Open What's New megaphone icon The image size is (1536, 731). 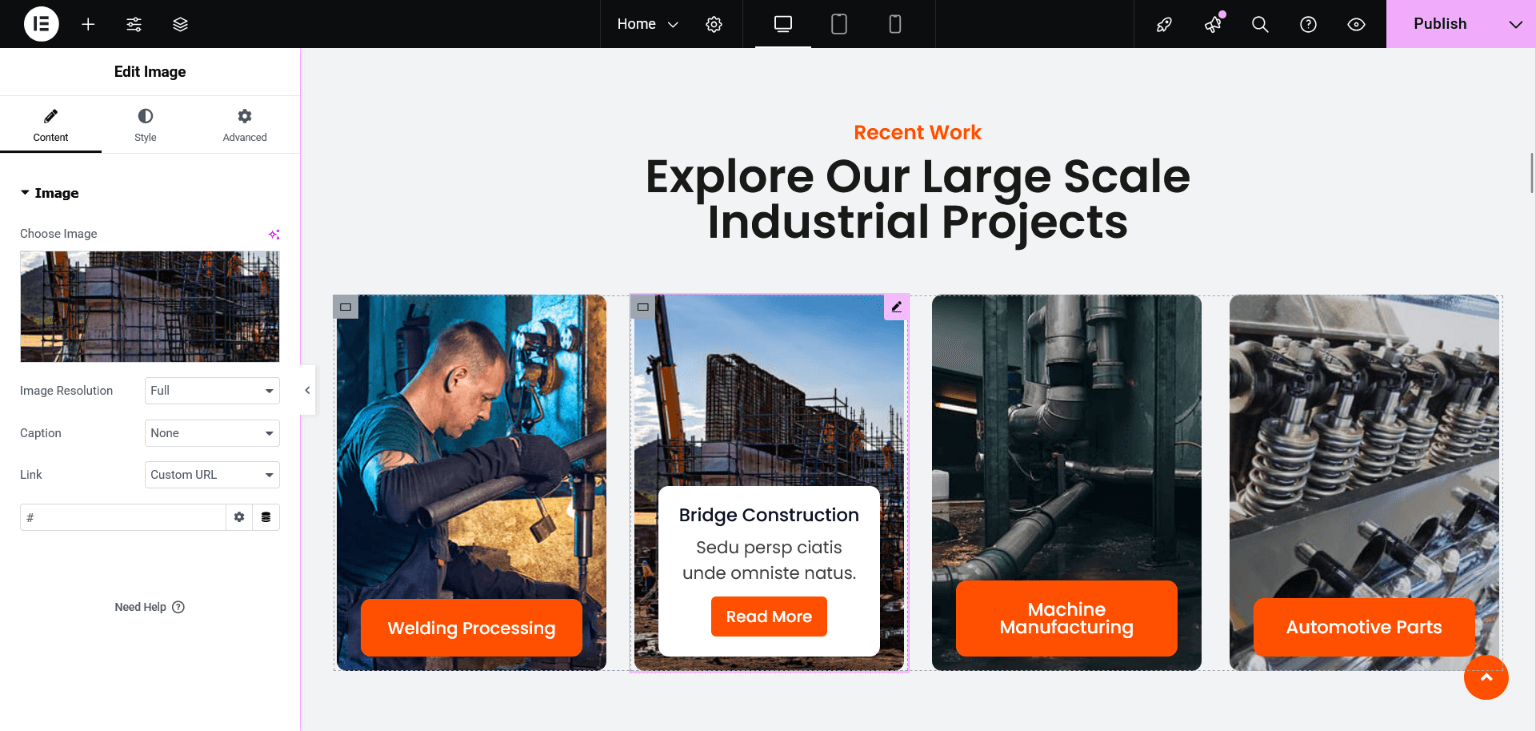(x=1213, y=24)
